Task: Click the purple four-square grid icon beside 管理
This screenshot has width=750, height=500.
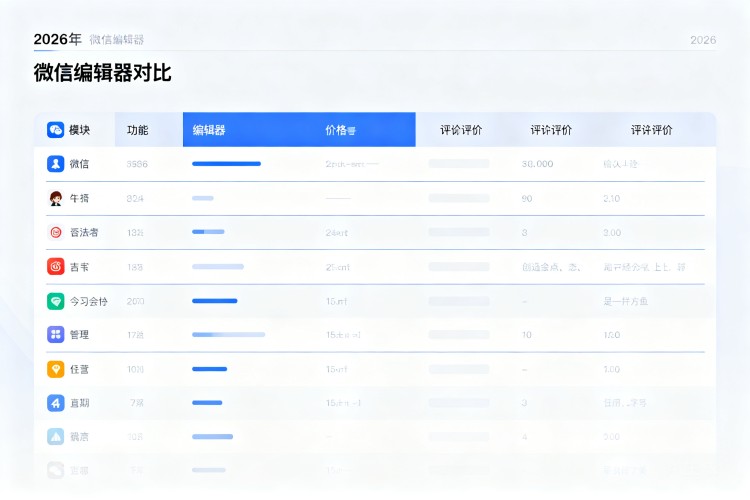Action: (55, 334)
